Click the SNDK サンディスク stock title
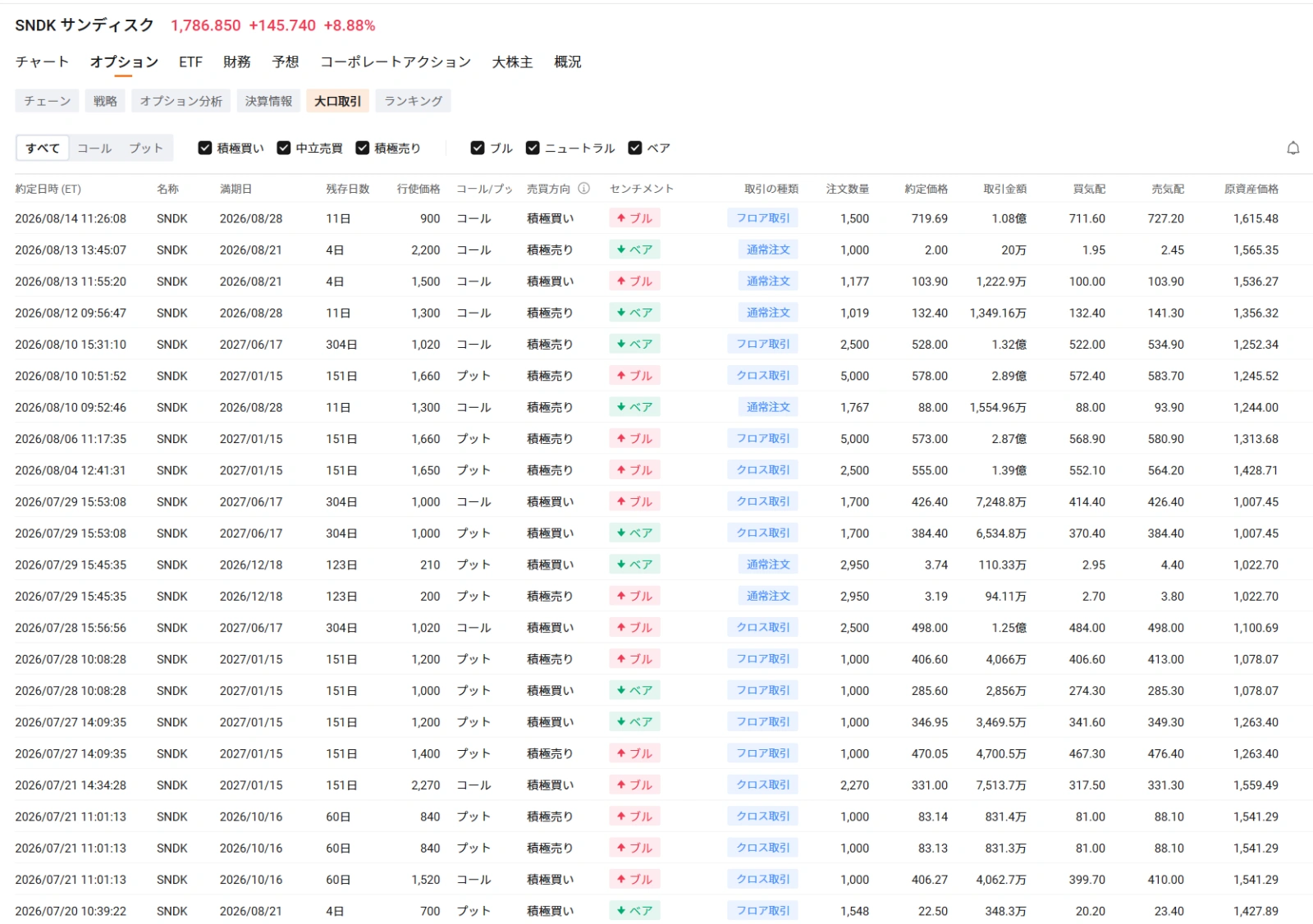Screen dimensions: 1313x924 tap(85, 25)
